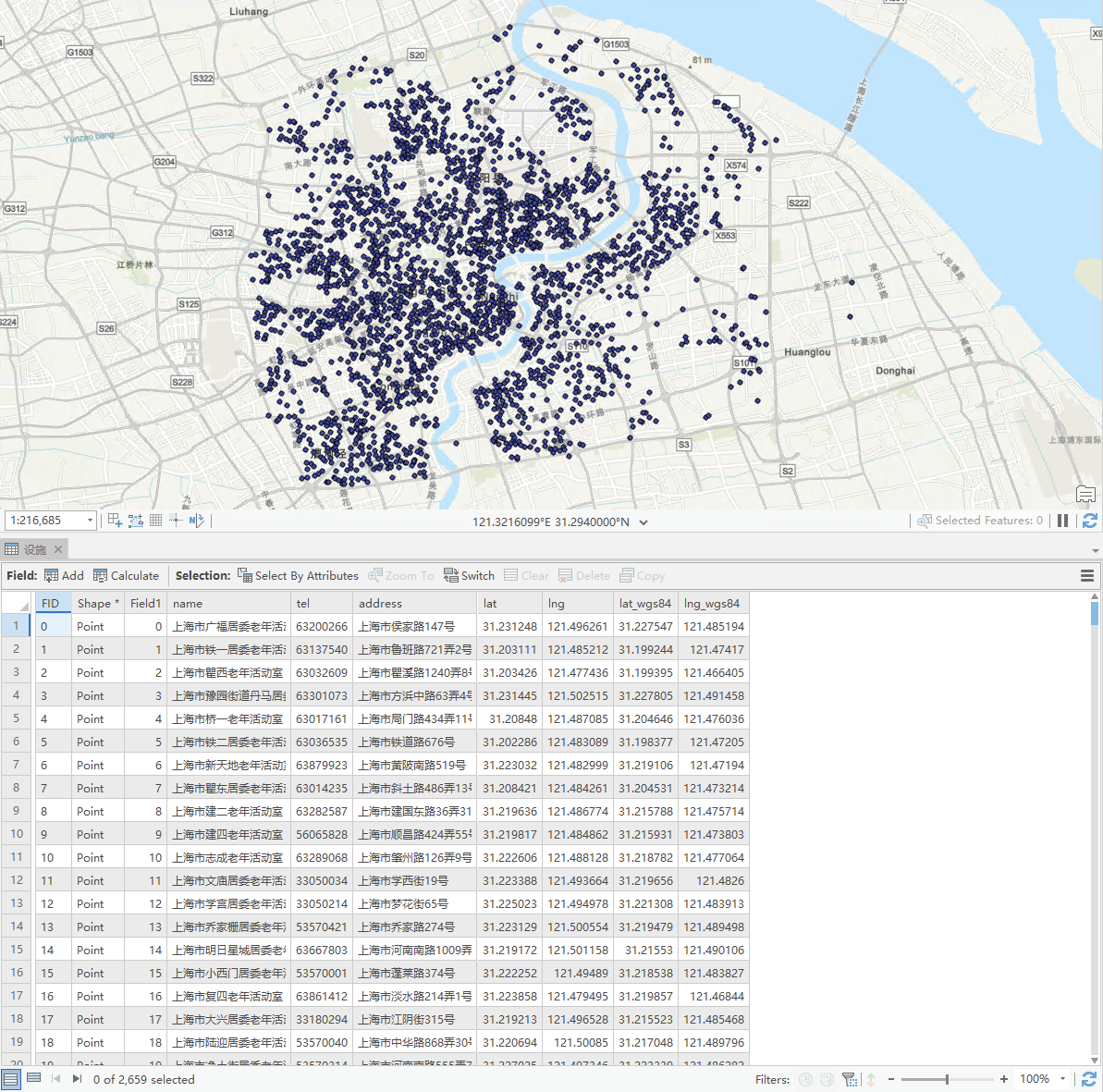The width and height of the screenshot is (1103, 1092).
Task: Jump to the last table record
Action: [x=77, y=1079]
